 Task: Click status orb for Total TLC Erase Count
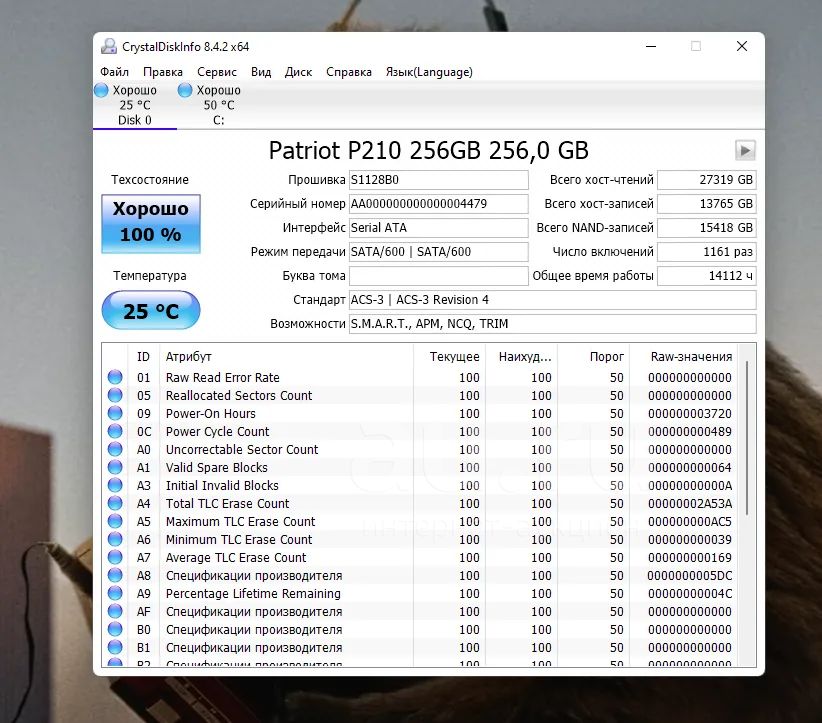115,503
